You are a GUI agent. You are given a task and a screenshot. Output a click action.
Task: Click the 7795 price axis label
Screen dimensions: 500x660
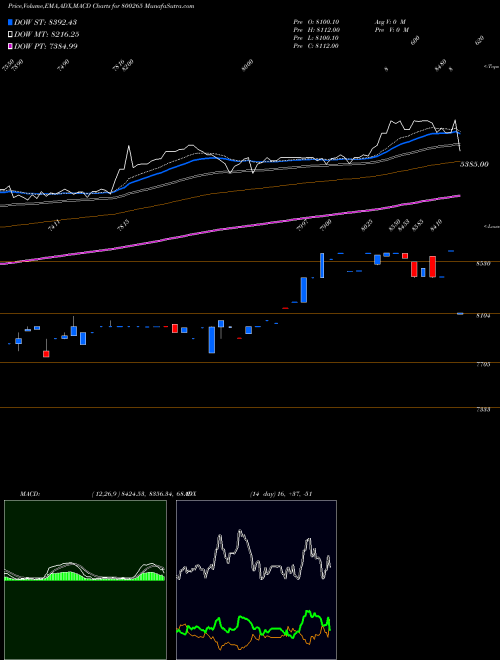click(x=483, y=365)
